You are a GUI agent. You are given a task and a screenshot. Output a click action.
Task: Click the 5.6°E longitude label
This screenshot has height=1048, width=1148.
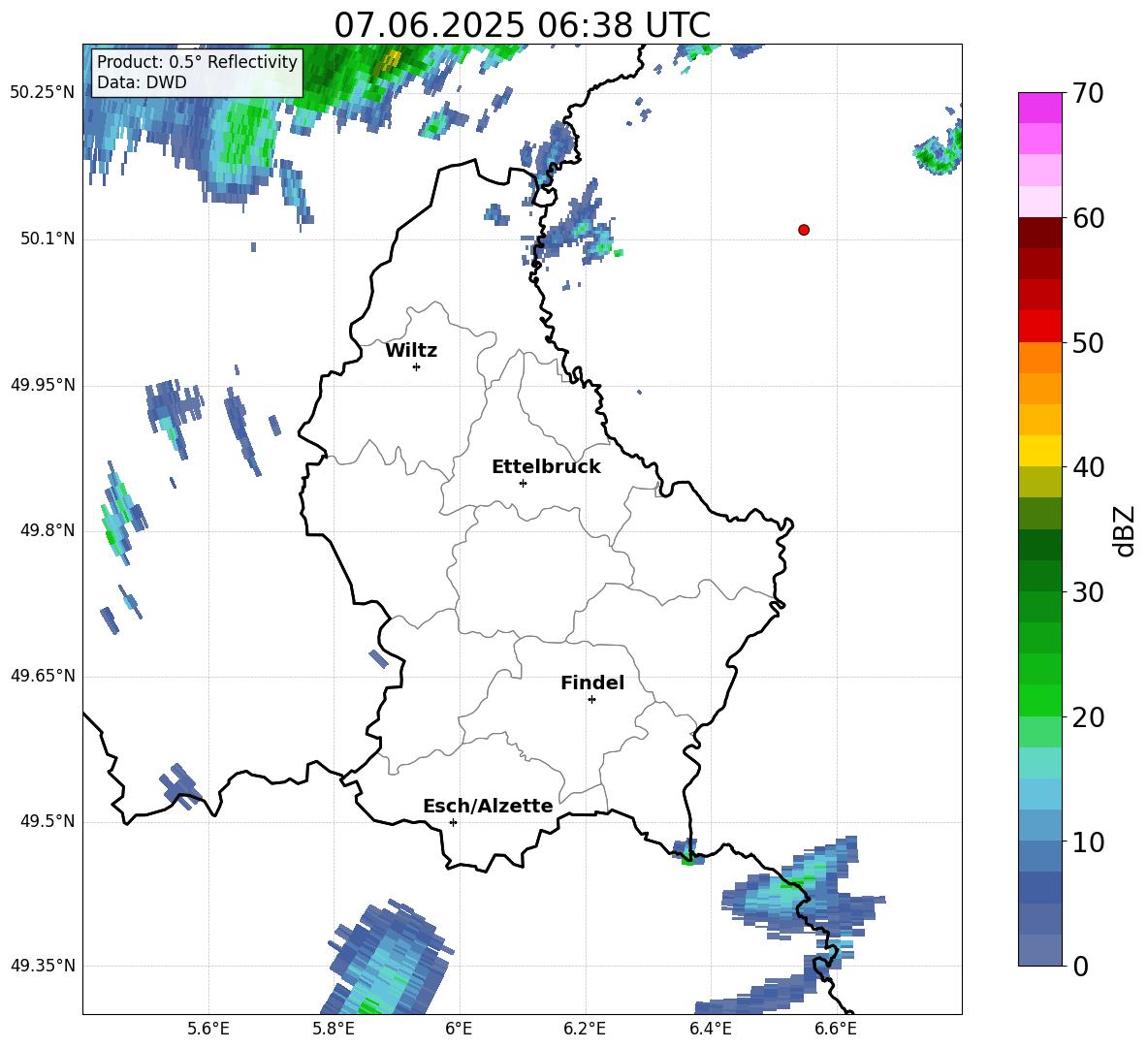point(208,1029)
